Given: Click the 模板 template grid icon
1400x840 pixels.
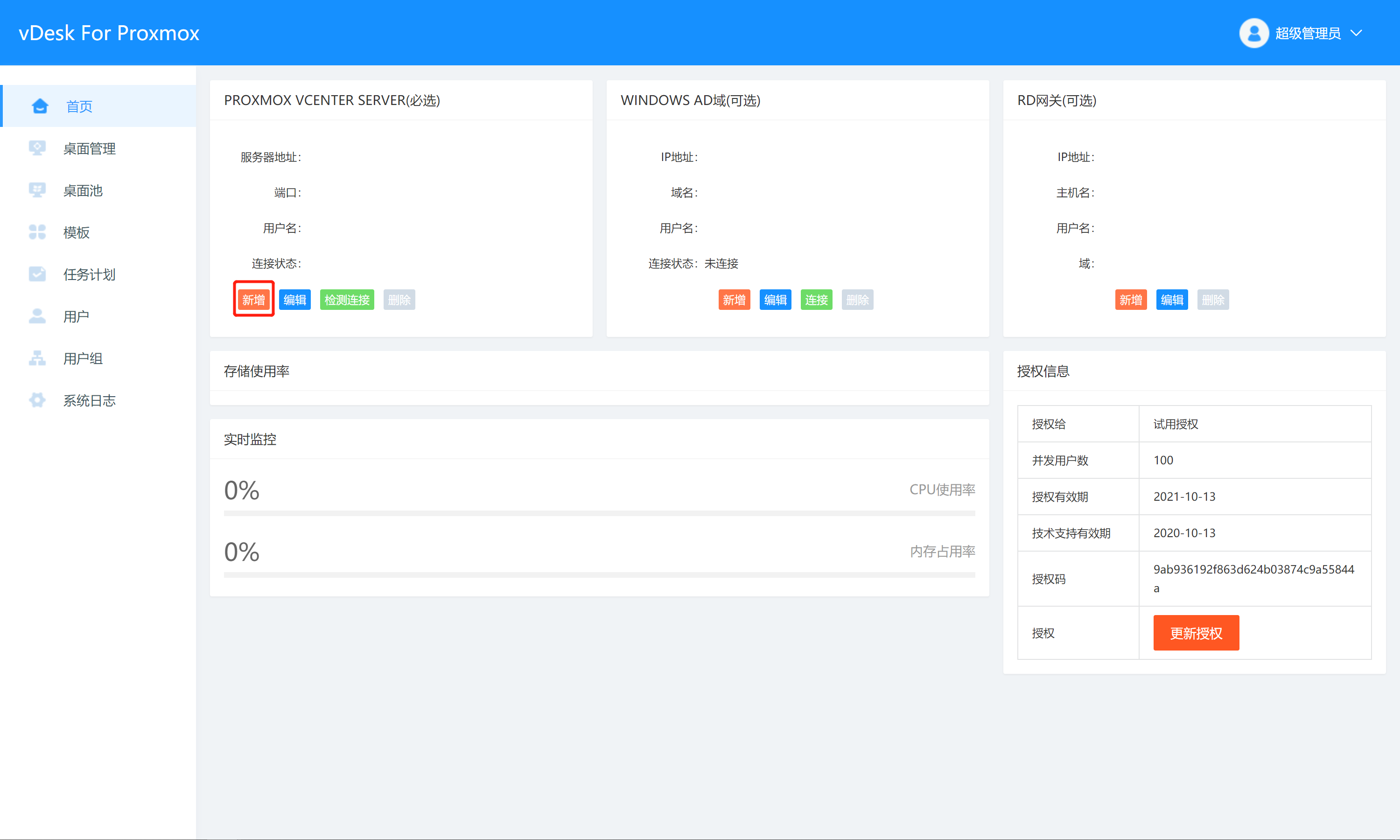Looking at the screenshot, I should [x=37, y=232].
